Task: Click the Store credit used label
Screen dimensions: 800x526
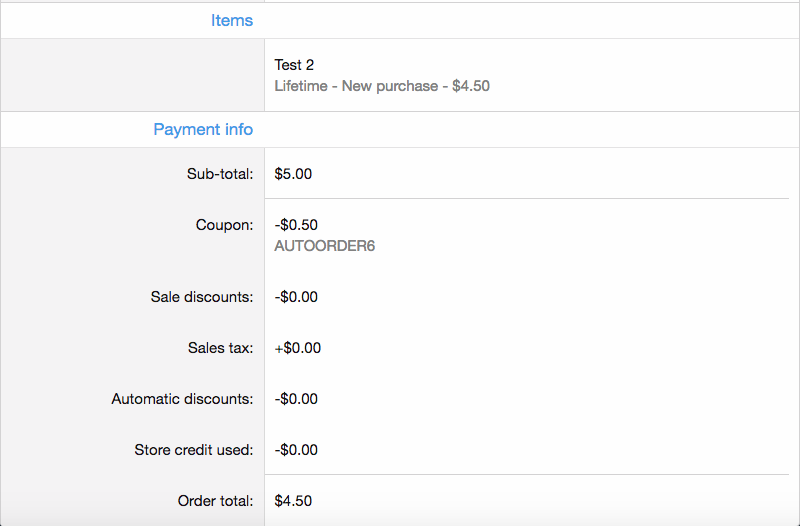Action: (194, 450)
